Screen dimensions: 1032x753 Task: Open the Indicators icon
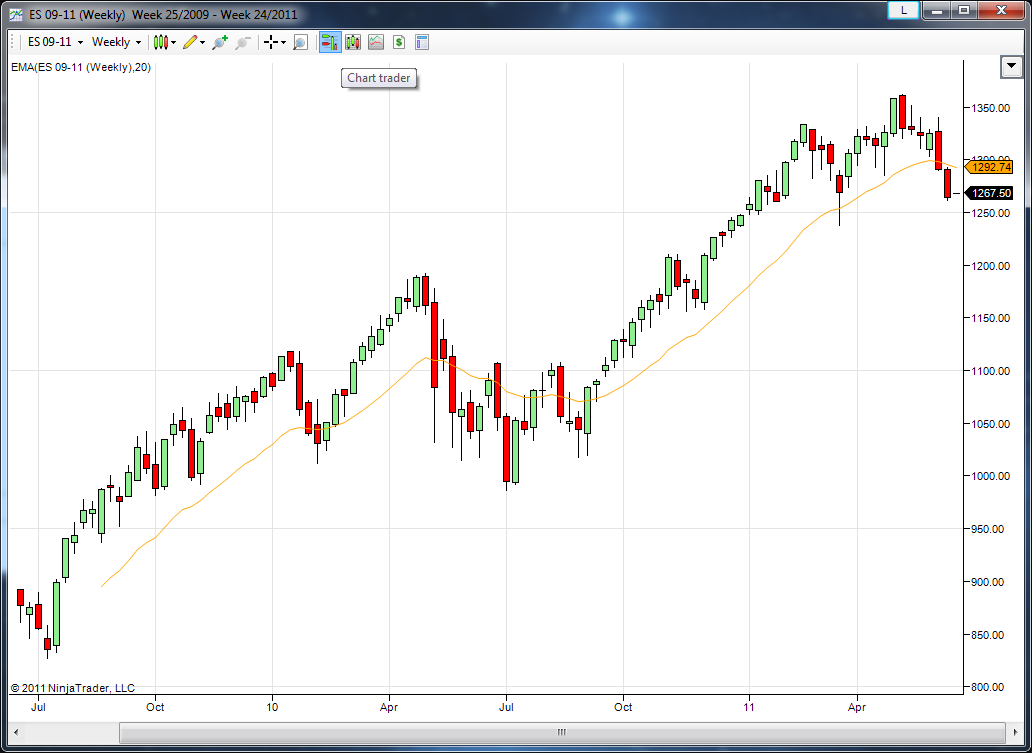[x=376, y=42]
